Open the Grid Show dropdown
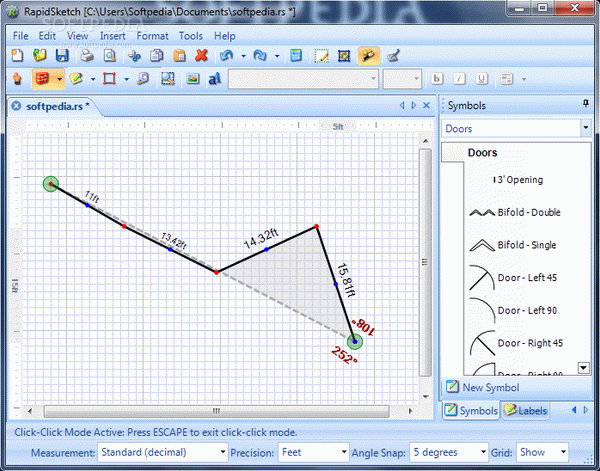Viewport: 600px width, 471px height. coord(542,453)
